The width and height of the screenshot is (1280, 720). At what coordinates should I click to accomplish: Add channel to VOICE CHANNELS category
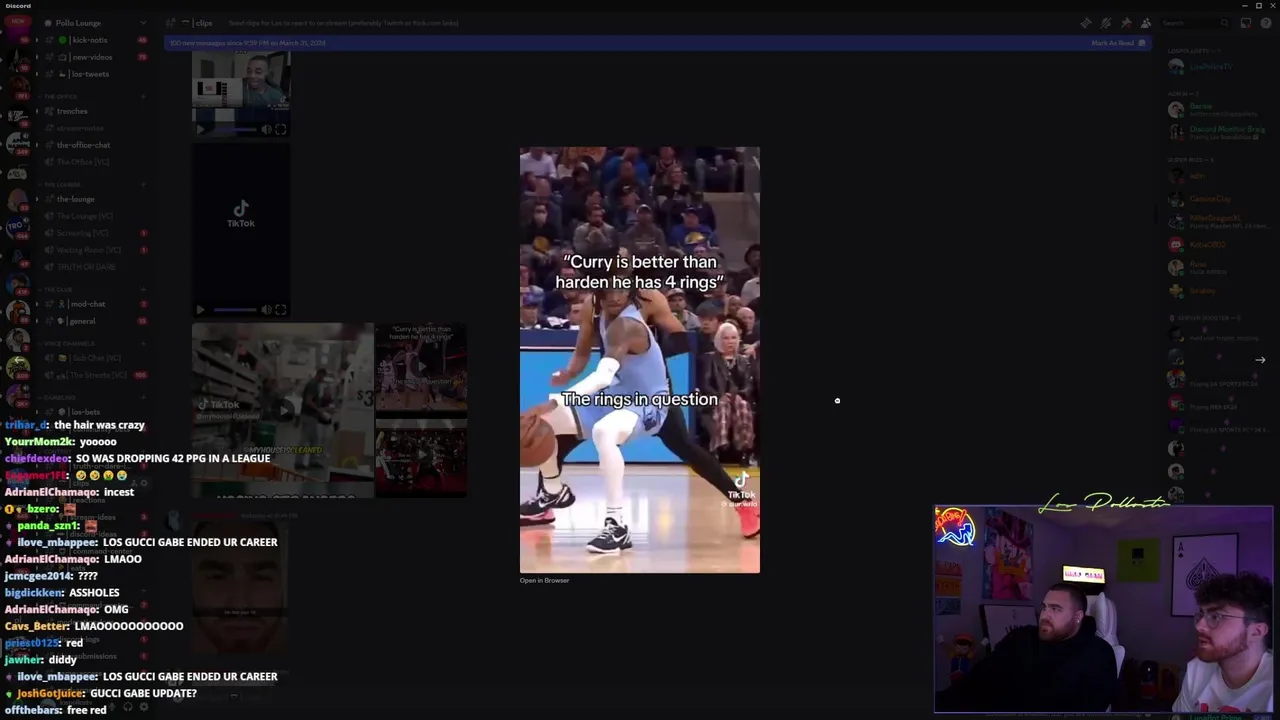(x=143, y=344)
